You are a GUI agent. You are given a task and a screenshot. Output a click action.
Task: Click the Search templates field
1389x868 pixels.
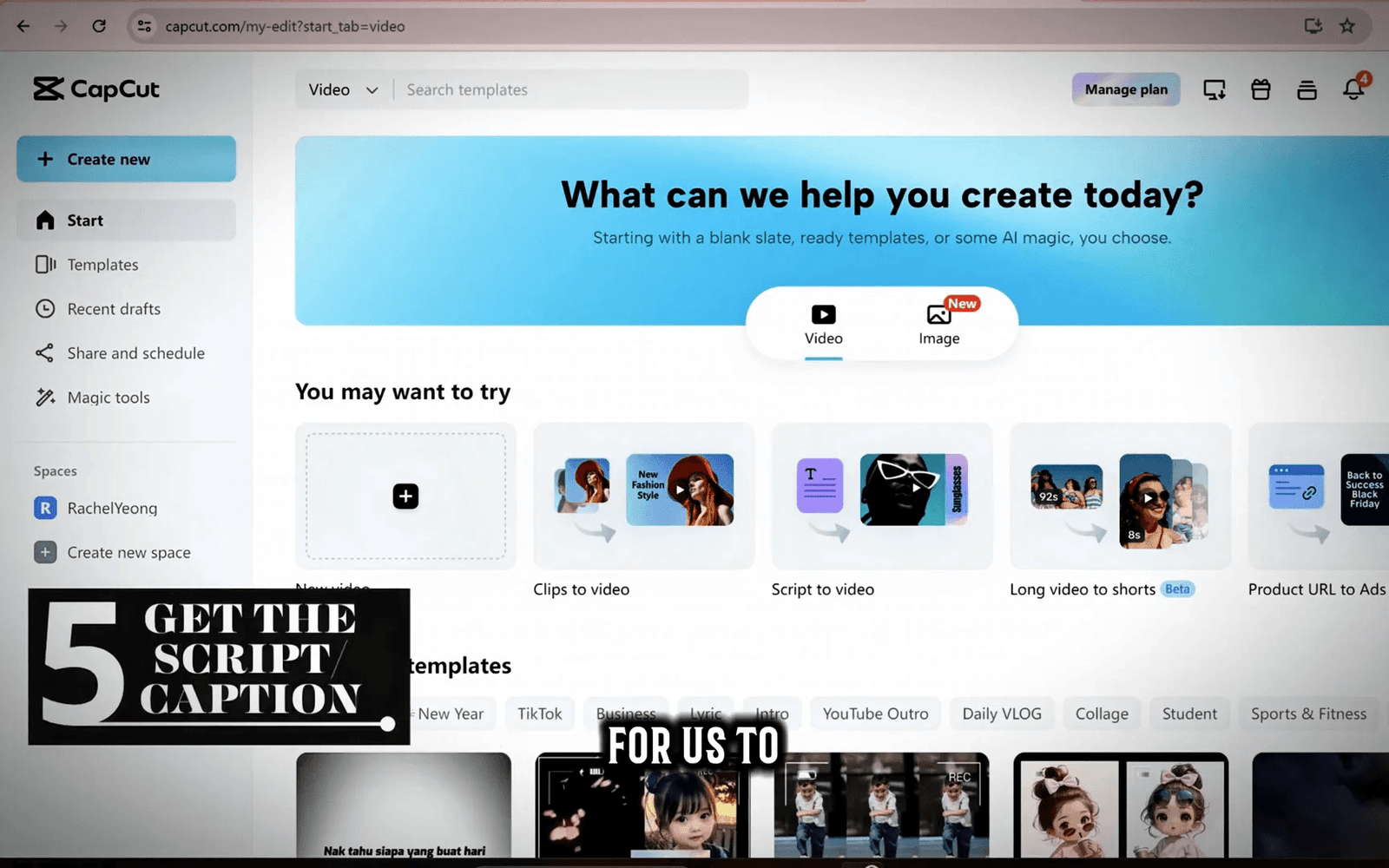(x=570, y=89)
